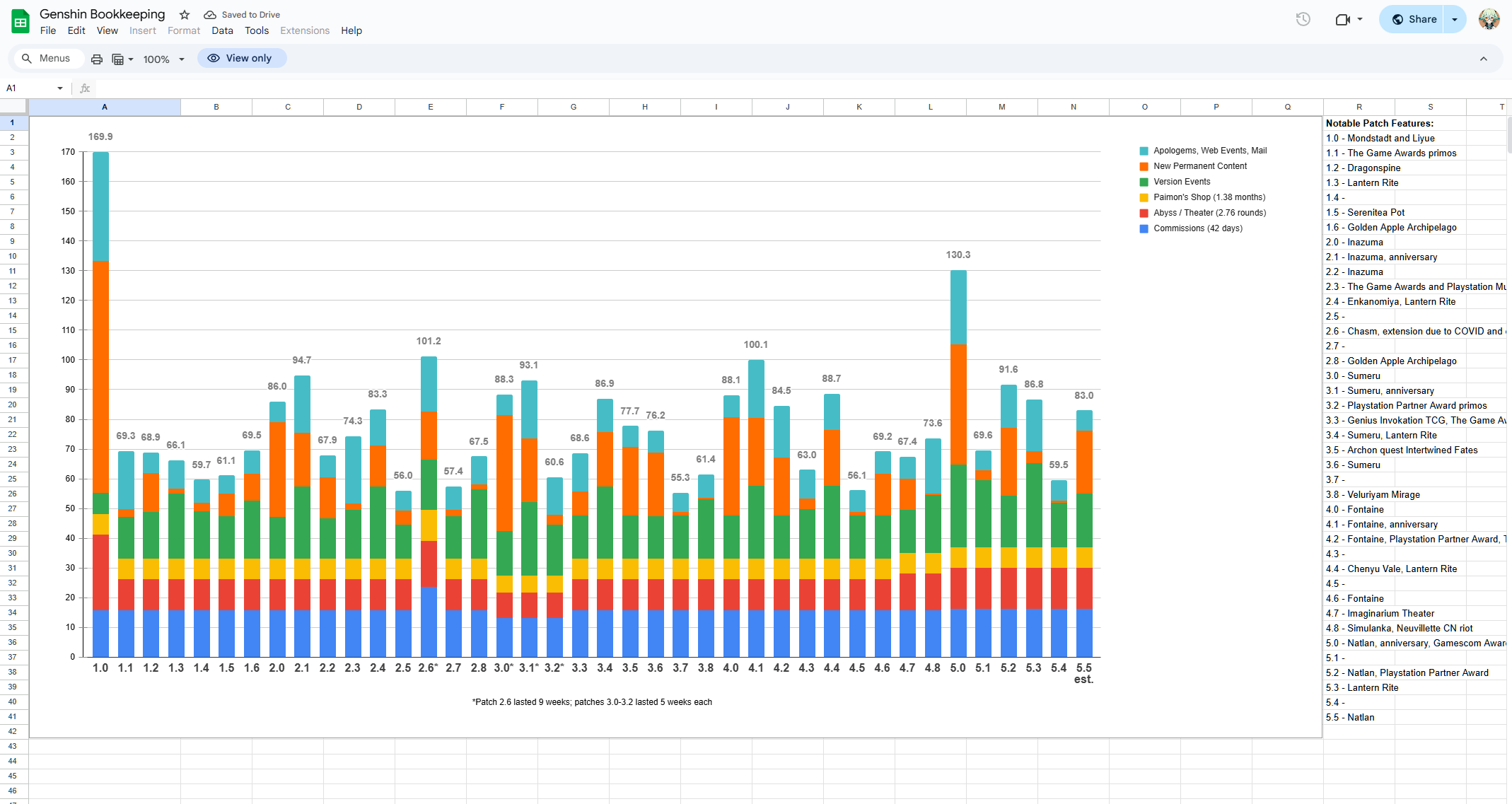Image resolution: width=1512 pixels, height=804 pixels.
Task: Click red Abyss / Theater legend swatch
Action: [1144, 214]
